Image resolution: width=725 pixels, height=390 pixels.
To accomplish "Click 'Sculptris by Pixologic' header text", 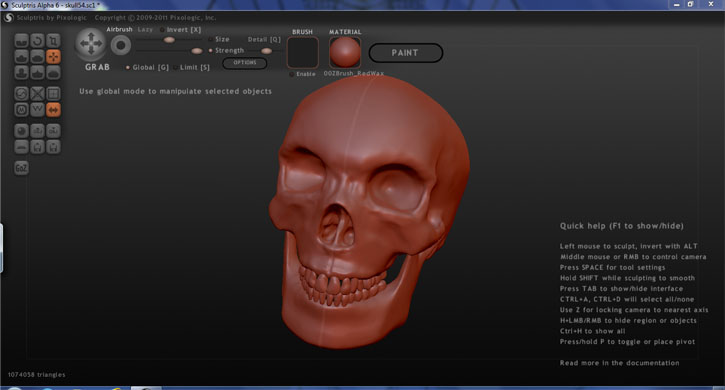I will click(52, 18).
